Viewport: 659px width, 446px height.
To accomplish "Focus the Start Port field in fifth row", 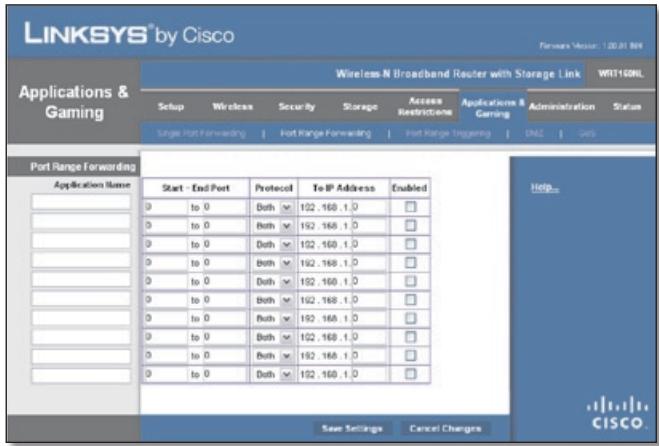I will click(166, 282).
